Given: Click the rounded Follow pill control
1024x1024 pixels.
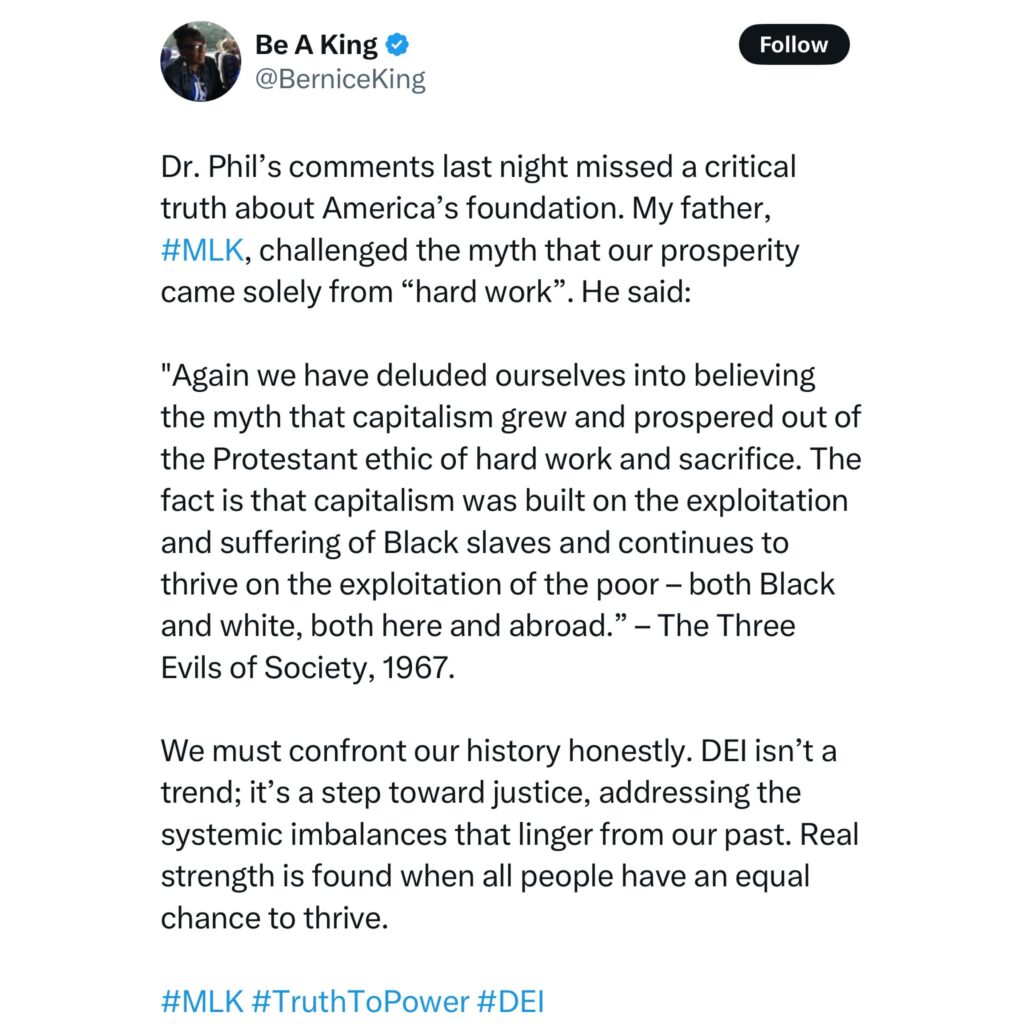Looking at the screenshot, I should coord(793,44).
